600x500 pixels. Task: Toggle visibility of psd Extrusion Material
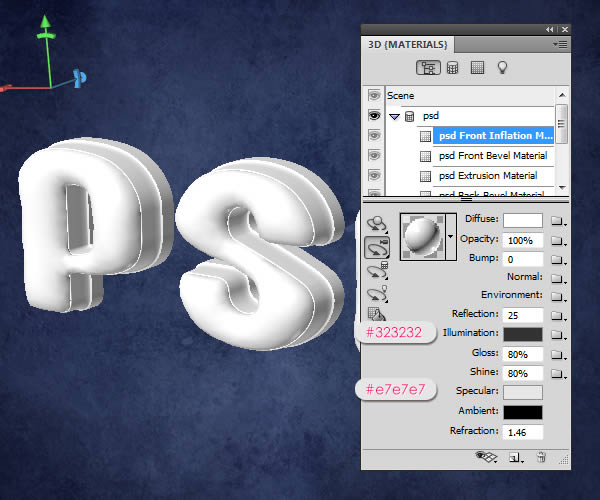coord(374,175)
